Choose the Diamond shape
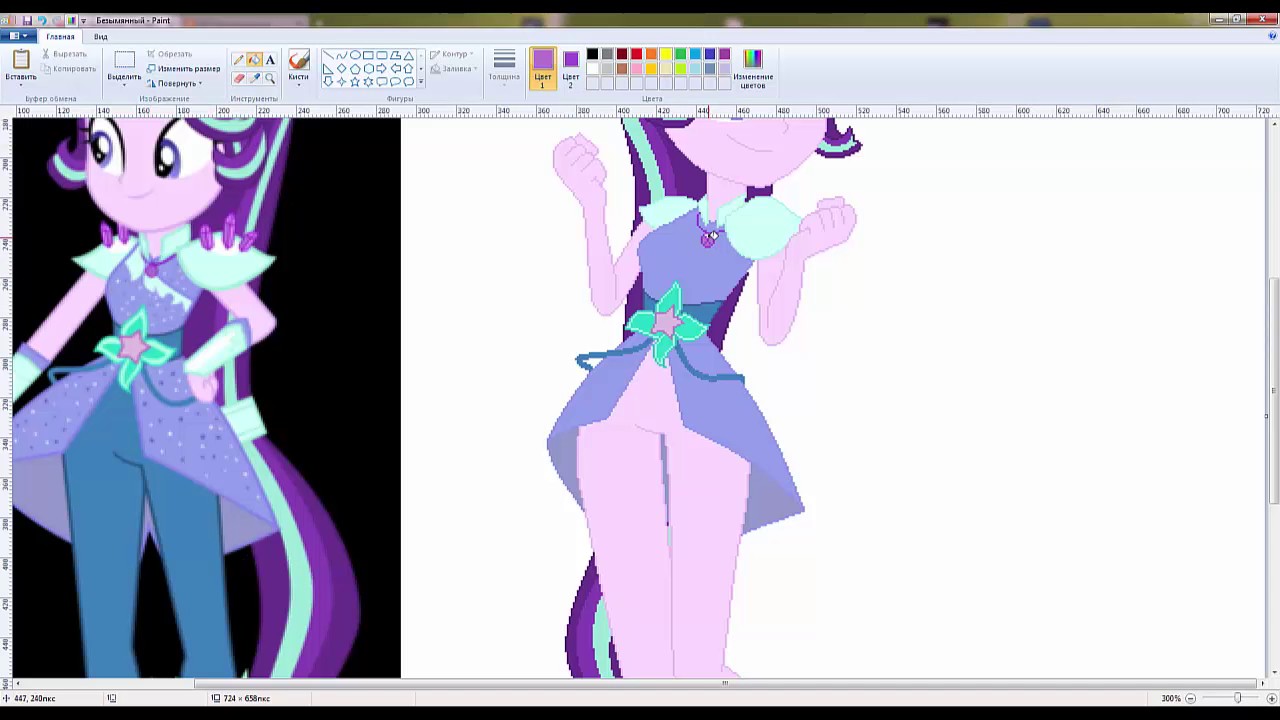The height and width of the screenshot is (720, 1280). [342, 68]
